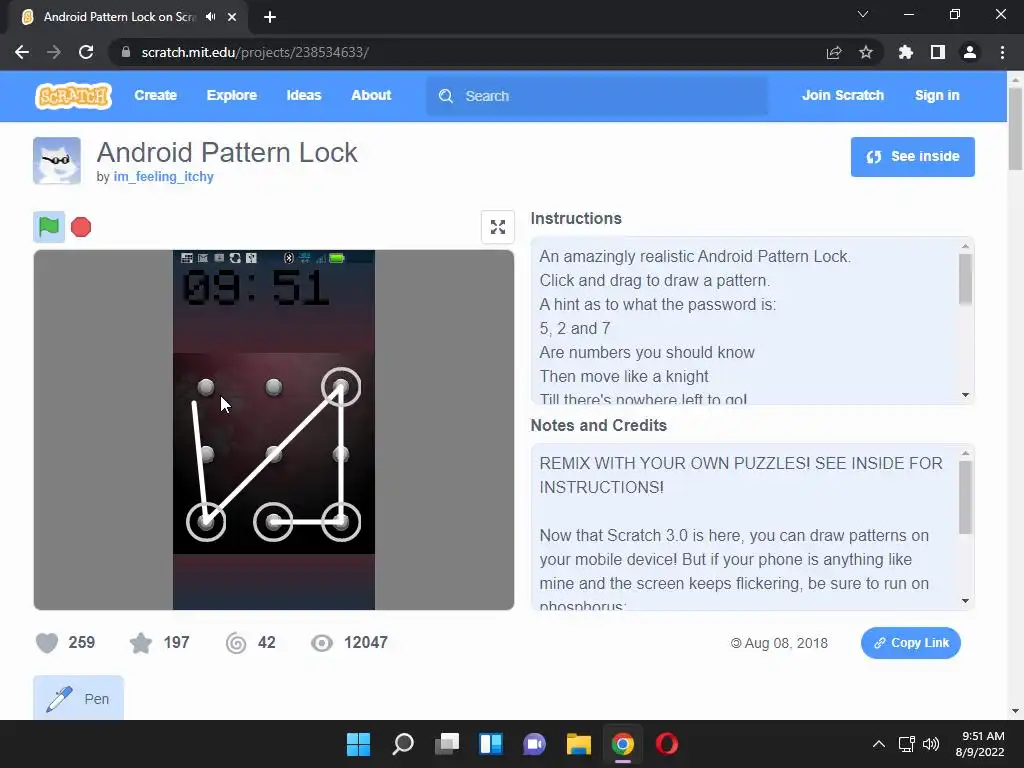Click the green flag to start project
The image size is (1024, 768).
[x=49, y=227]
